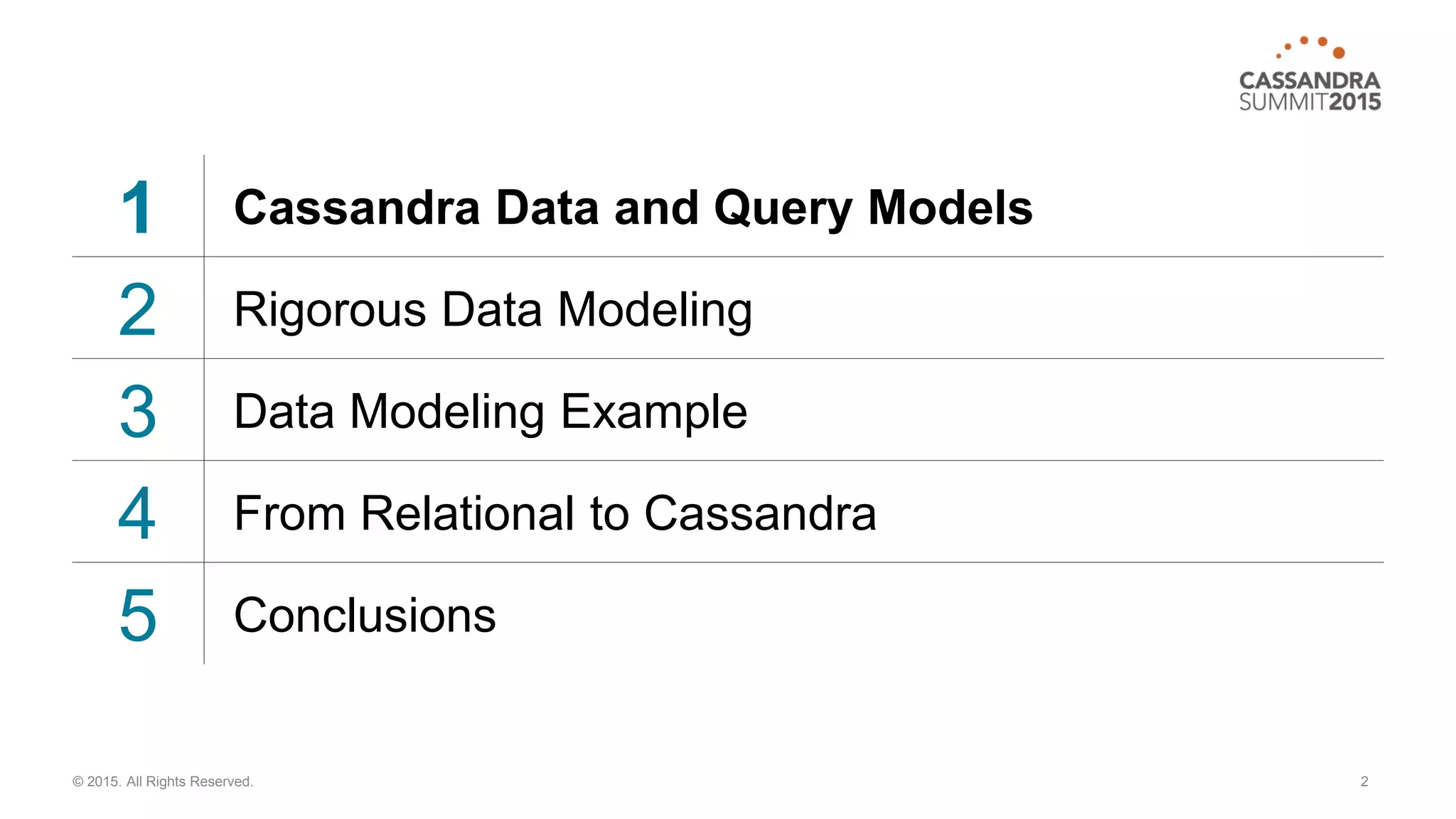Click the Cassandra Summit 2015 logo
The image size is (1456, 819).
tap(1310, 74)
